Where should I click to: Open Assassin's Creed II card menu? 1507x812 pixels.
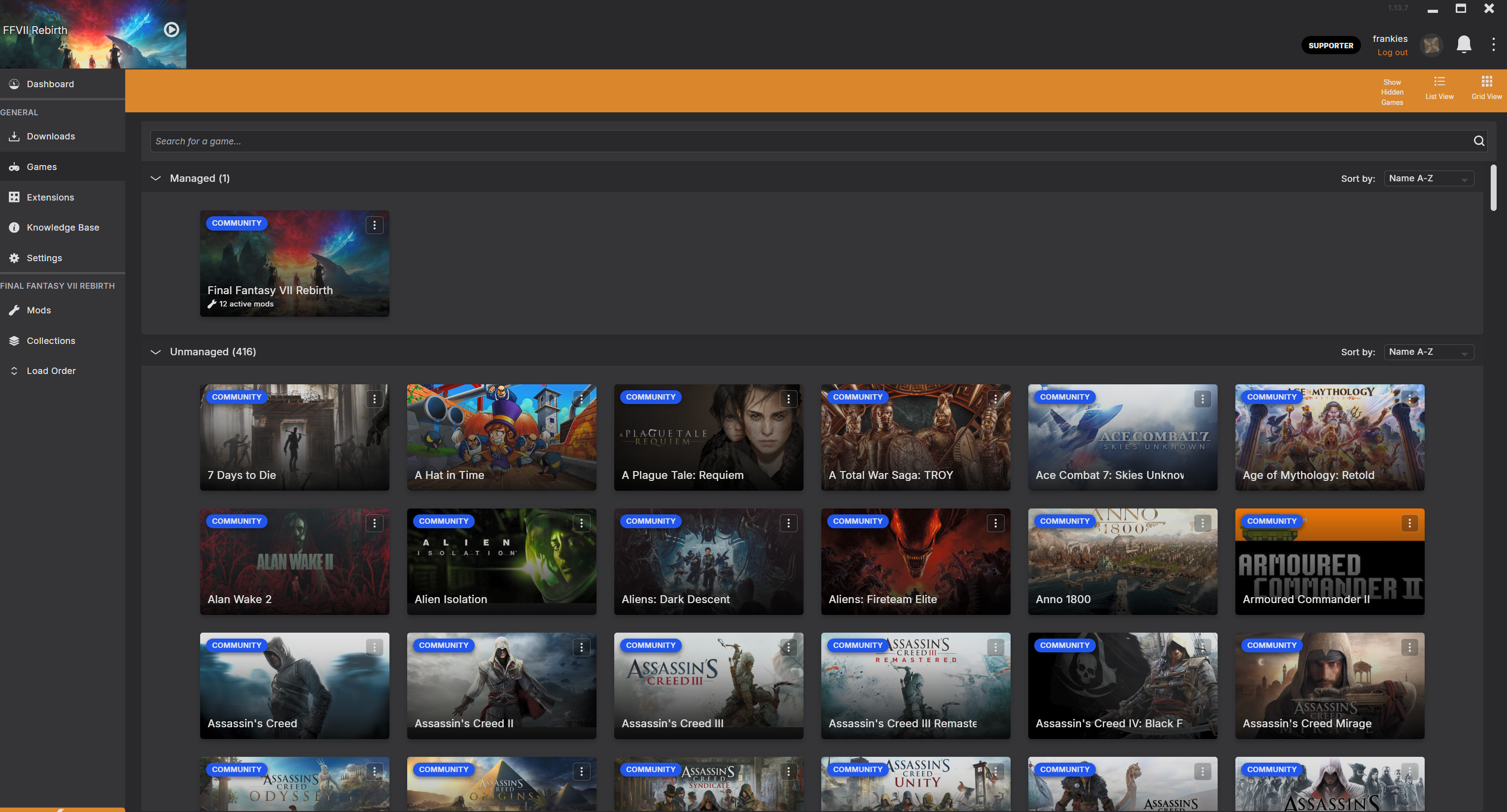[x=582, y=647]
